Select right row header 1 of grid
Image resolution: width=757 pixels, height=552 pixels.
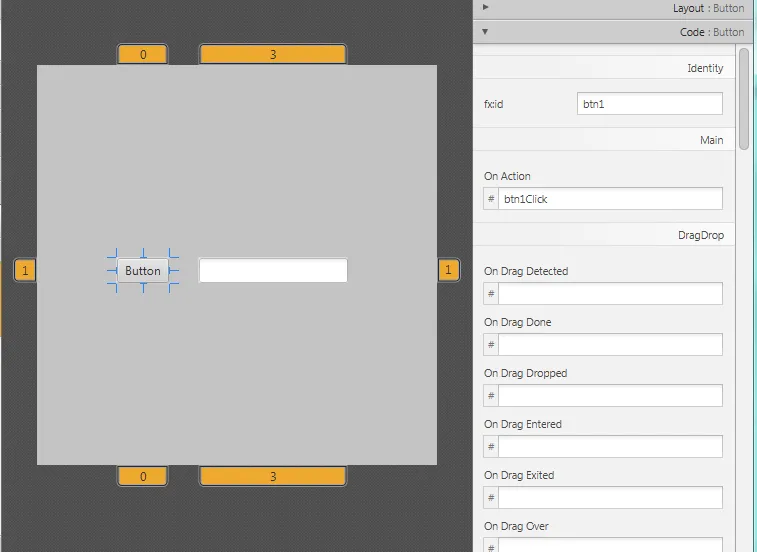[x=449, y=270]
